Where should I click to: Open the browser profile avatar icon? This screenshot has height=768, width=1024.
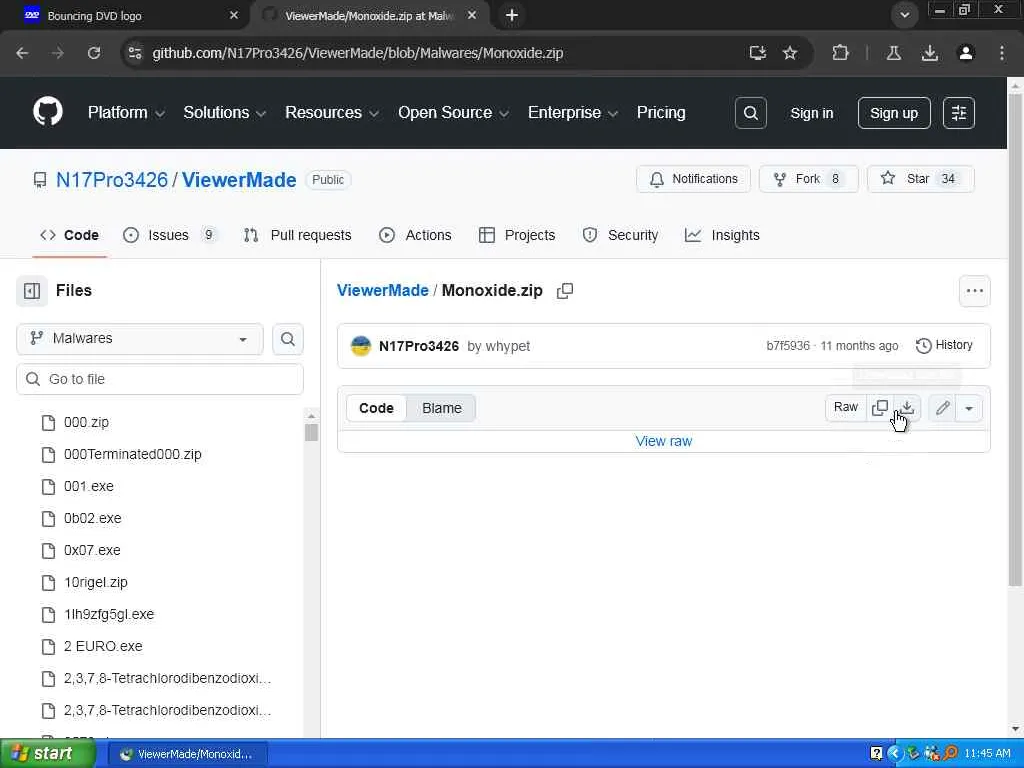966,53
